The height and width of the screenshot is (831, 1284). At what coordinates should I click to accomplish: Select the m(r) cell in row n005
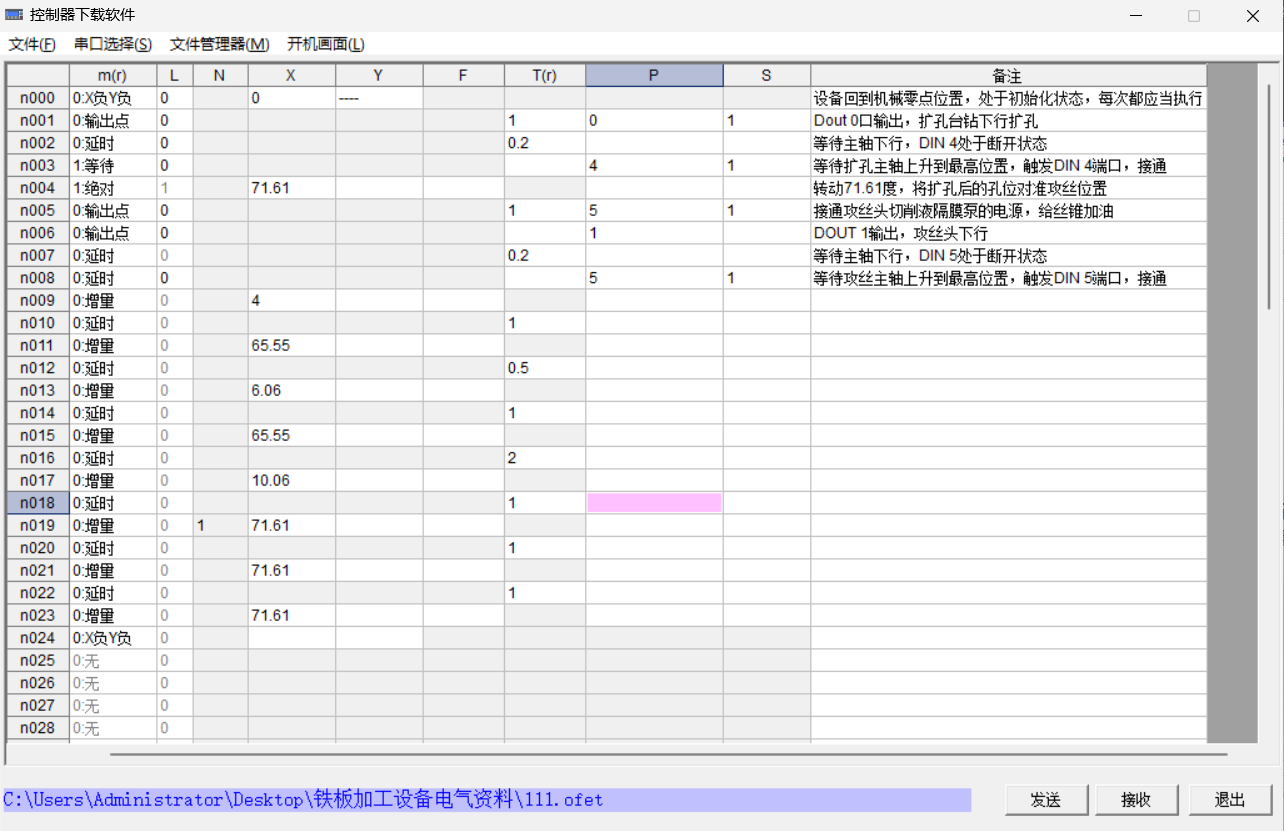coord(112,211)
